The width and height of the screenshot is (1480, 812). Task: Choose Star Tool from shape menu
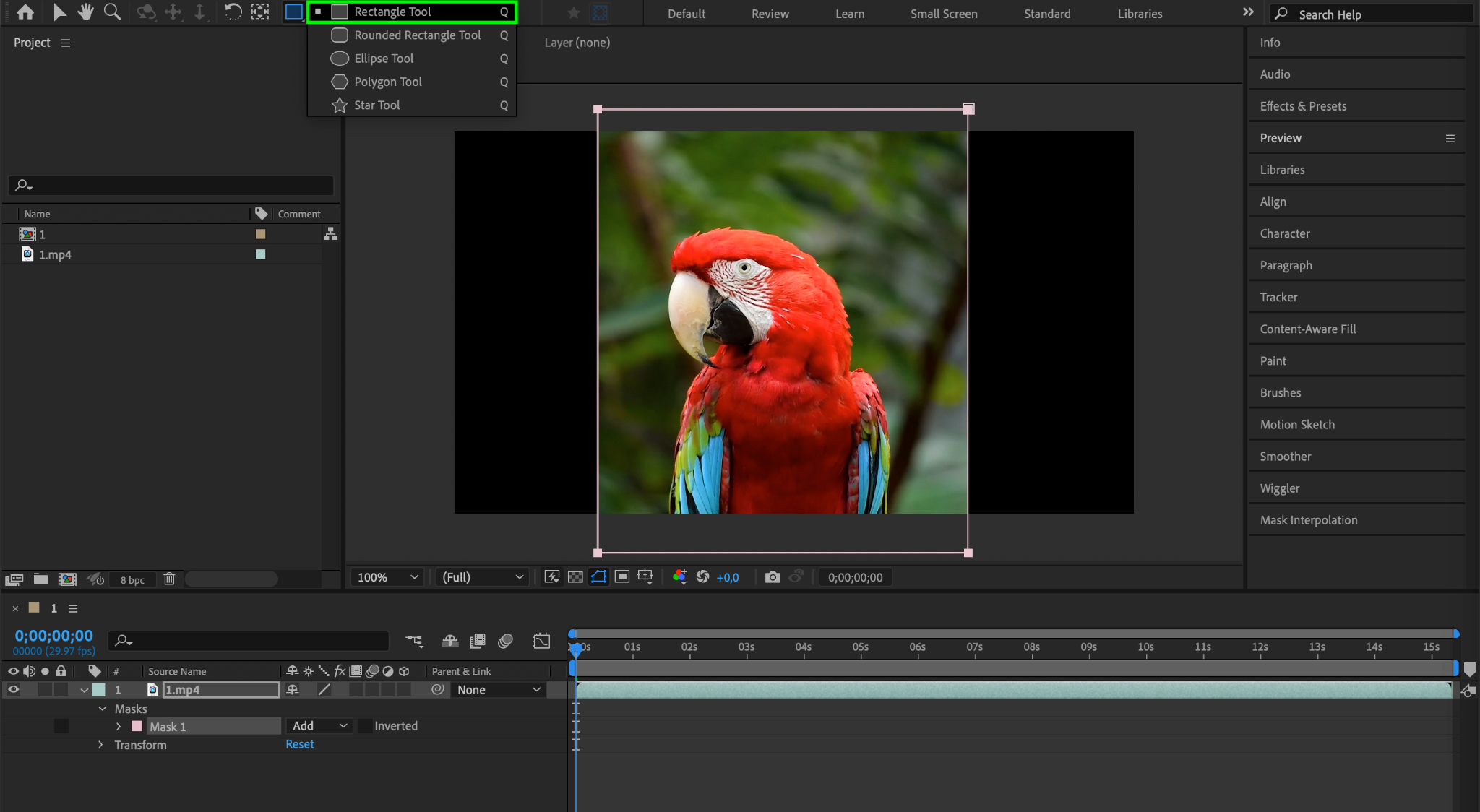coord(377,105)
